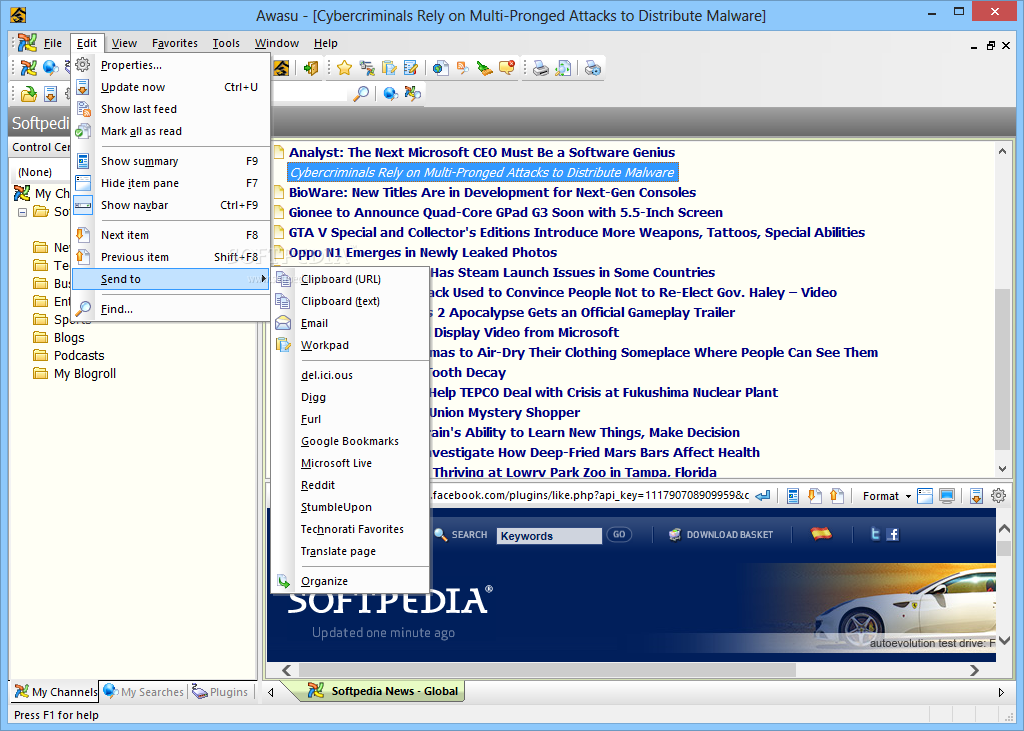Click the printer icon in the toolbar
This screenshot has width=1024, height=731.
coord(541,68)
